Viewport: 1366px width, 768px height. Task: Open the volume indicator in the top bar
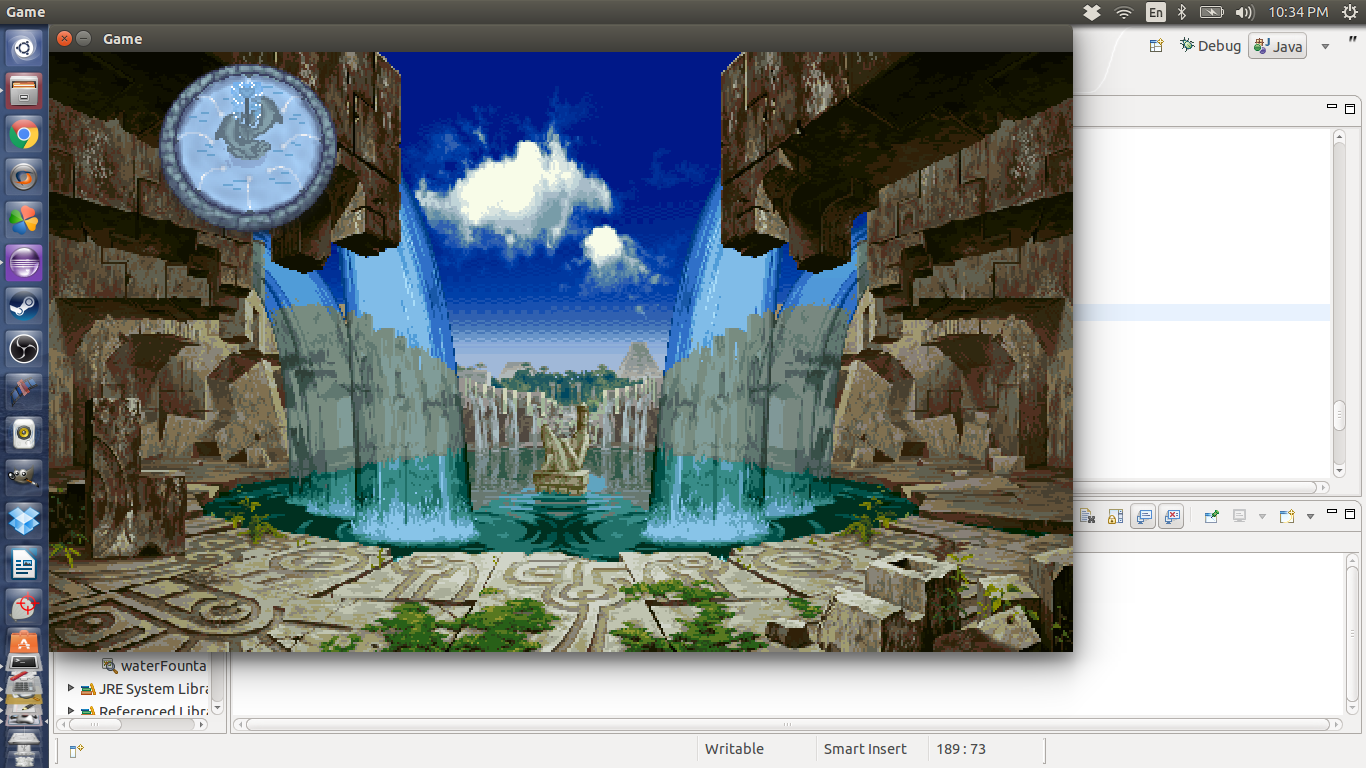click(1244, 12)
